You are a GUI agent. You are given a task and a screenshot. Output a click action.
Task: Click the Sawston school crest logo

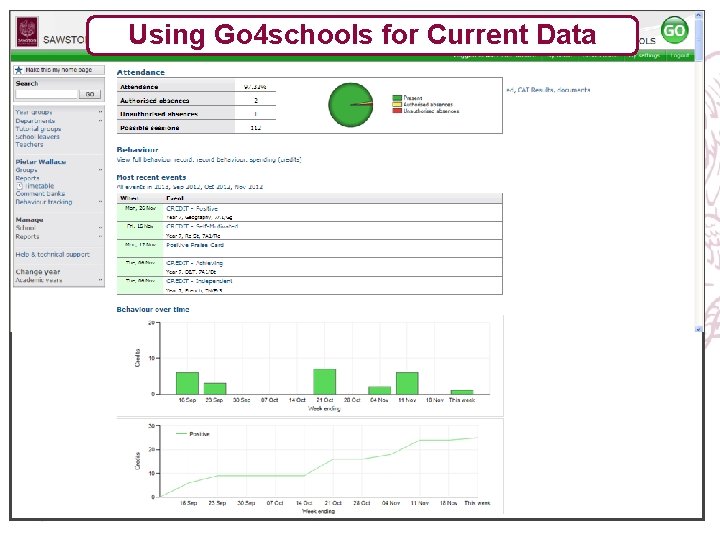27,32
